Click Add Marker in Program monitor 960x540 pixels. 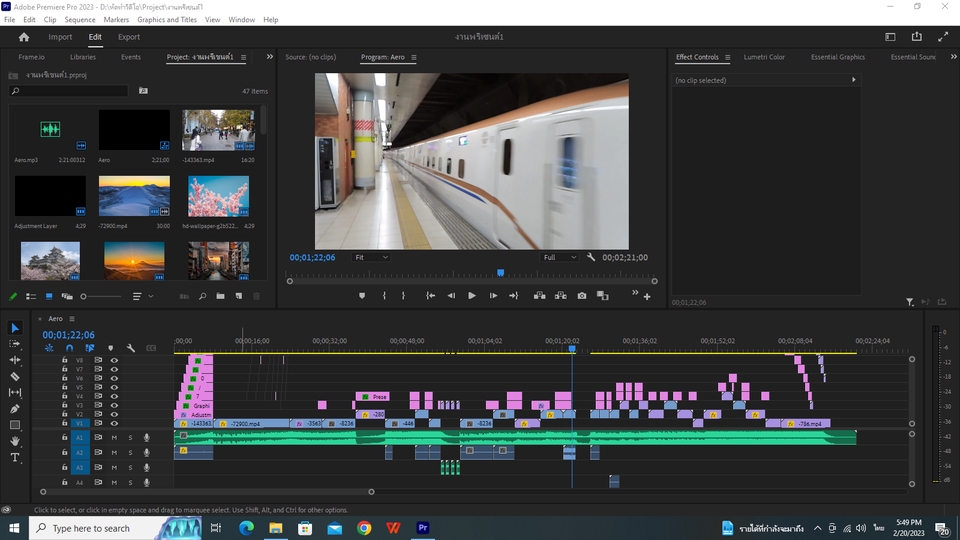[x=362, y=296]
